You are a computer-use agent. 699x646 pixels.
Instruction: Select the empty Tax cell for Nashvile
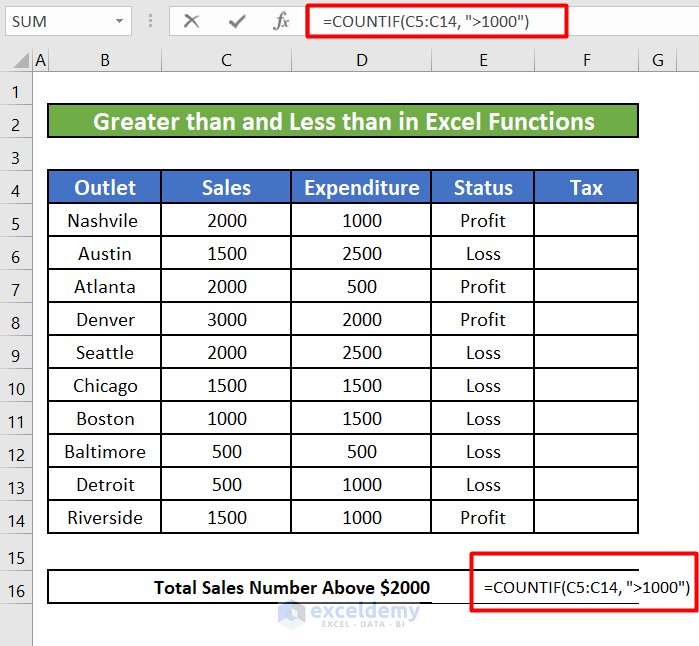pyautogui.click(x=587, y=220)
